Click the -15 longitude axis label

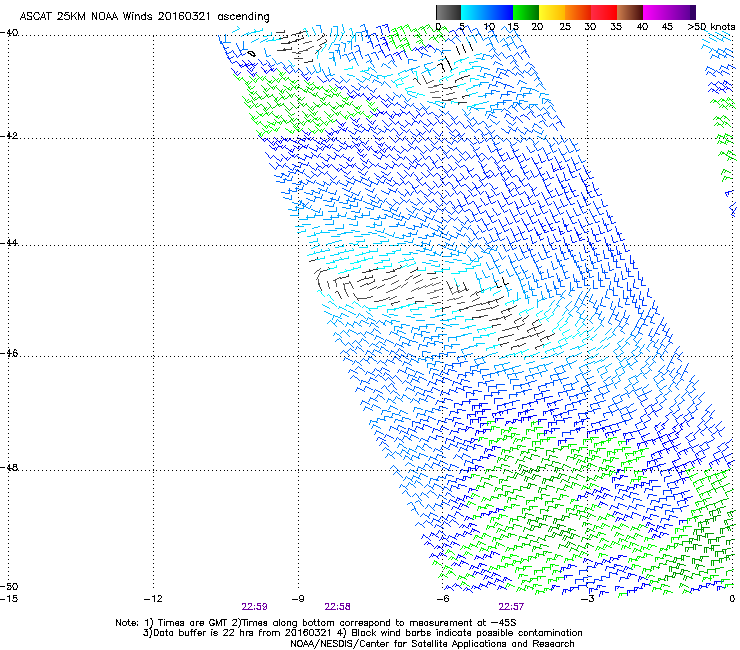point(9,599)
